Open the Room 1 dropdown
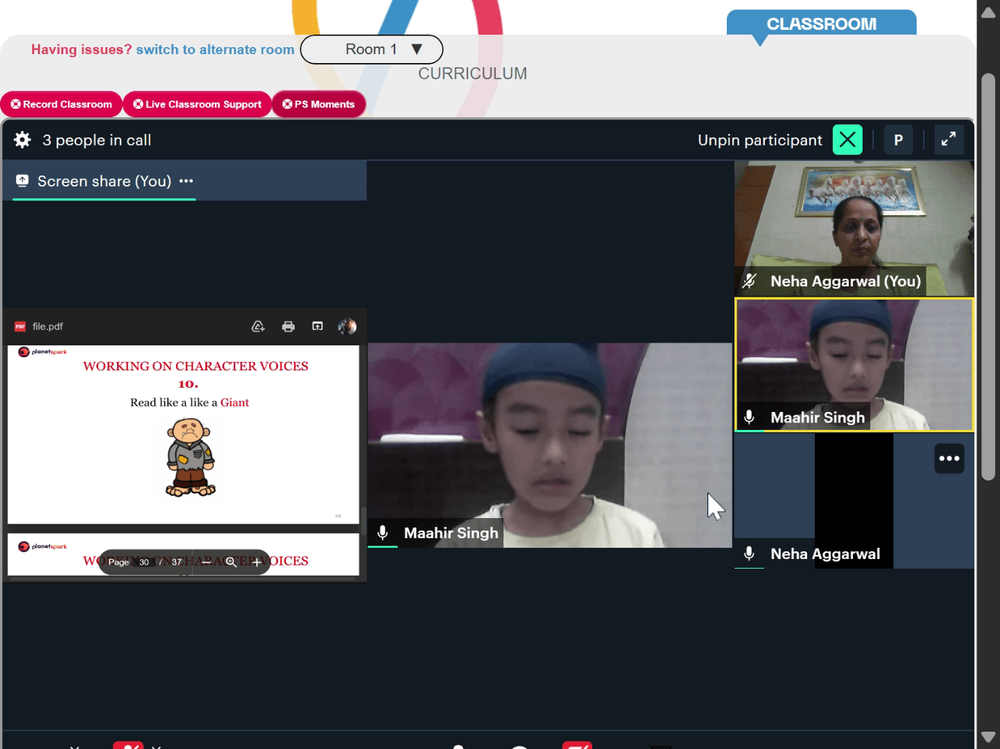 coord(371,49)
